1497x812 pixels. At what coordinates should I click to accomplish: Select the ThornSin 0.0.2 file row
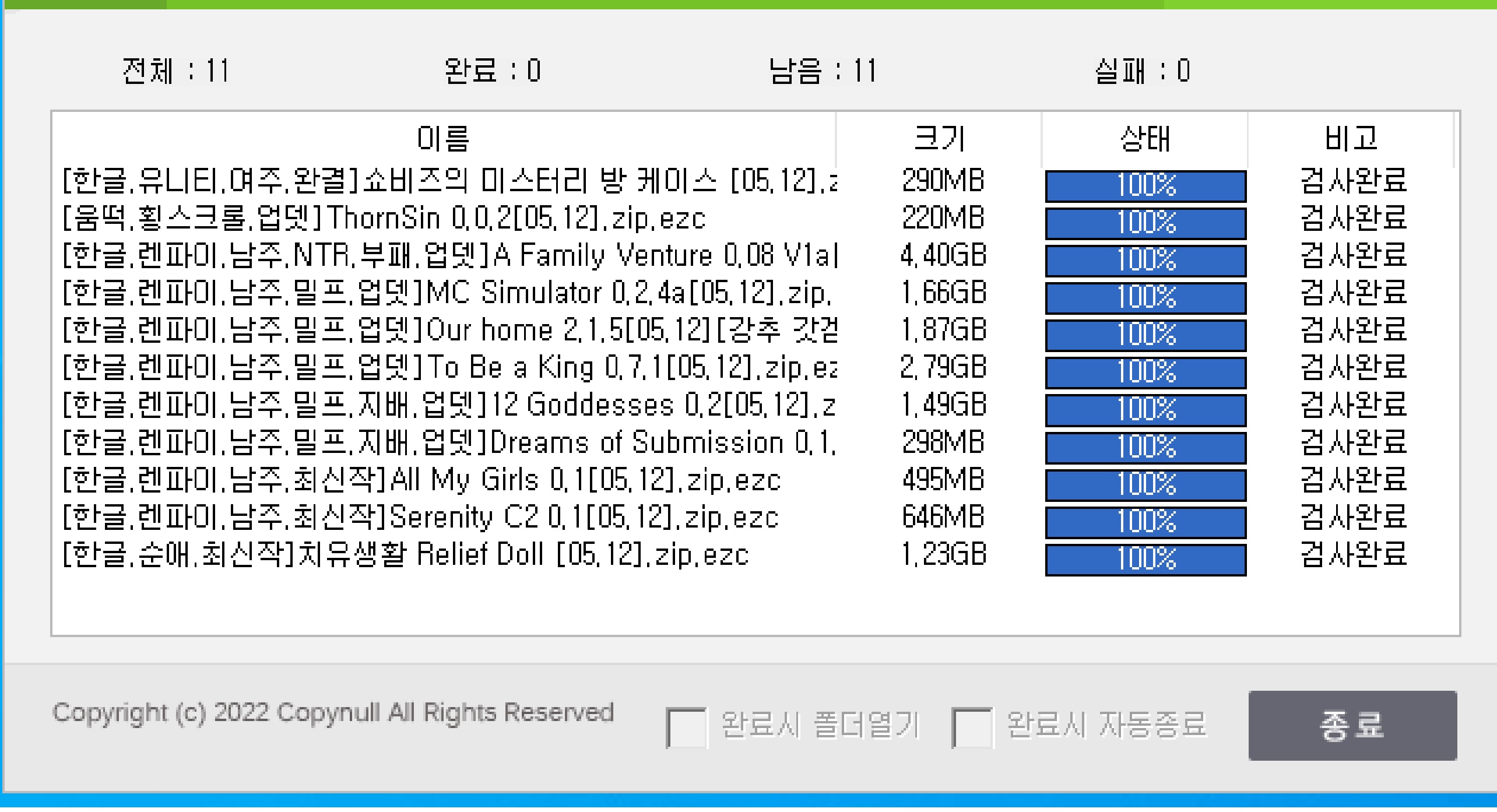pos(384,219)
